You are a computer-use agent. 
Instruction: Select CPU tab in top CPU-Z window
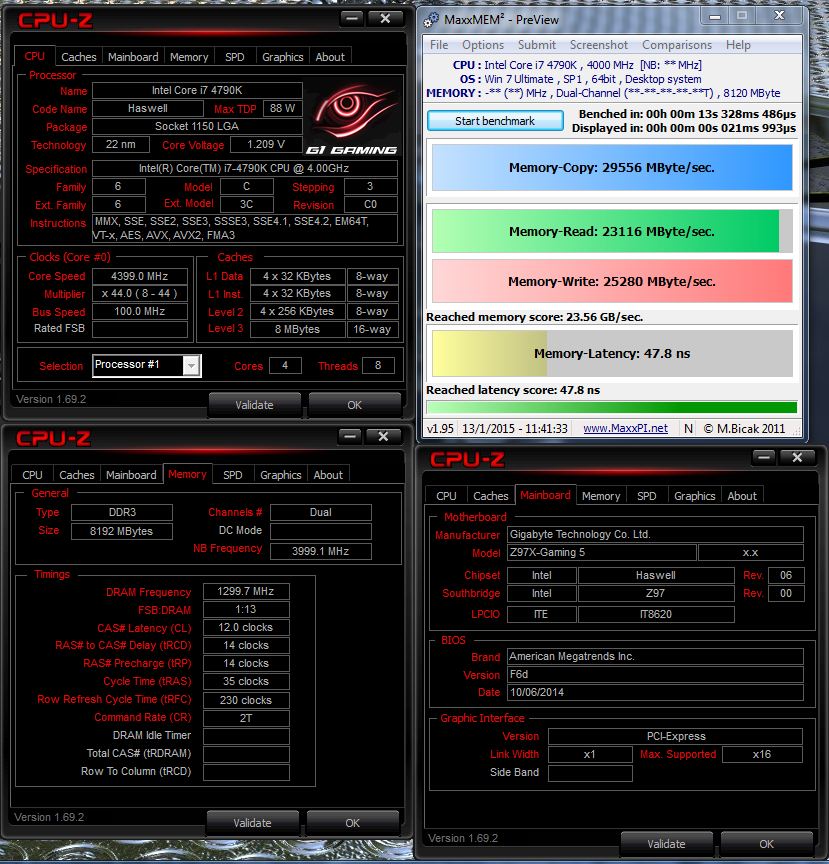click(x=34, y=56)
